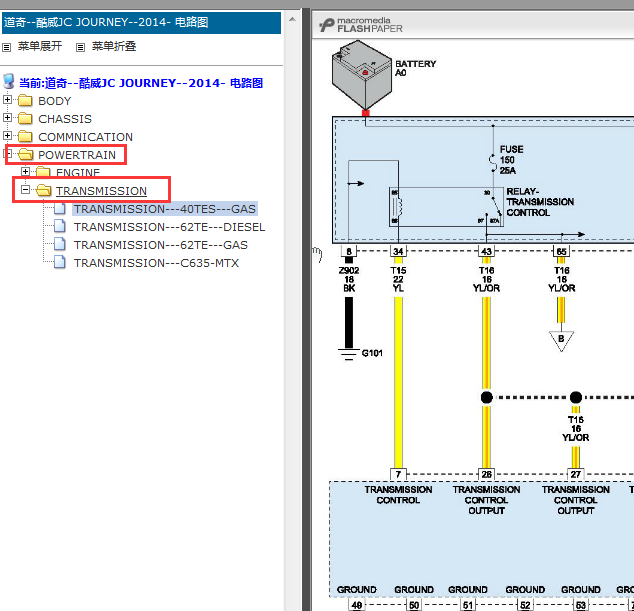Image resolution: width=634 pixels, height=611 pixels.
Task: Click the 62TE GAS document icon
Action: click(x=60, y=245)
